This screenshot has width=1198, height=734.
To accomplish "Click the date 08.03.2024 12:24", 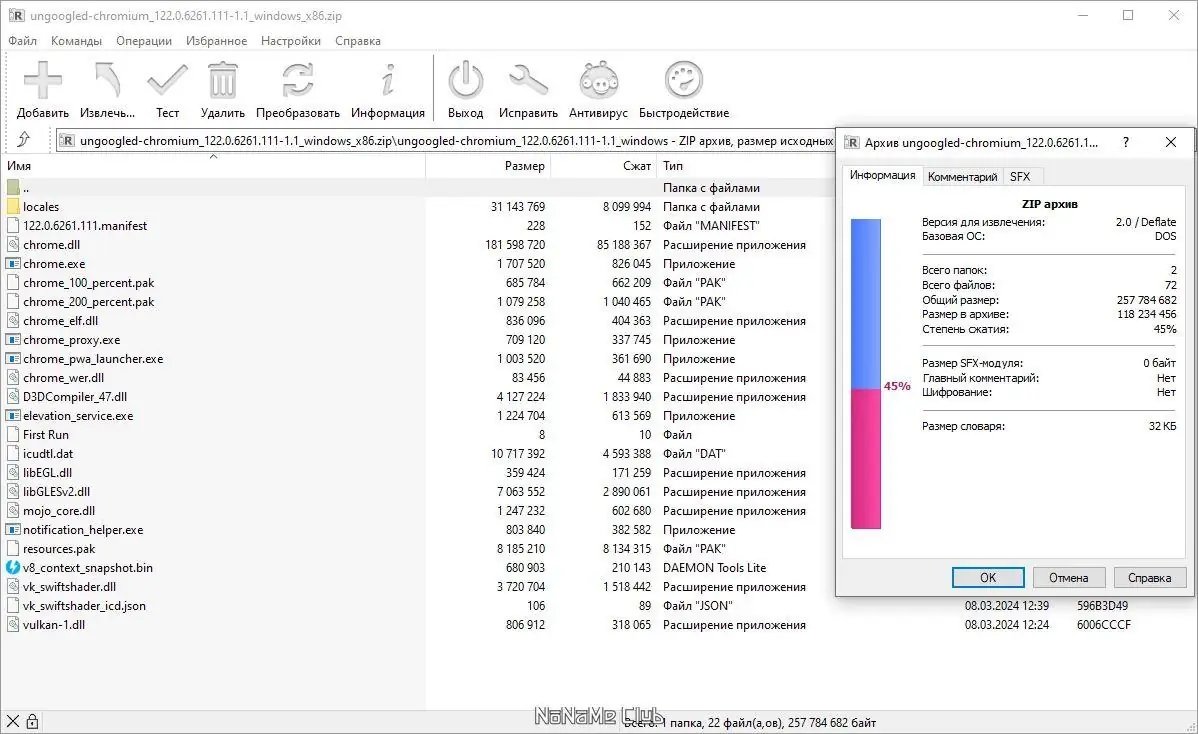I will click(1006, 625).
